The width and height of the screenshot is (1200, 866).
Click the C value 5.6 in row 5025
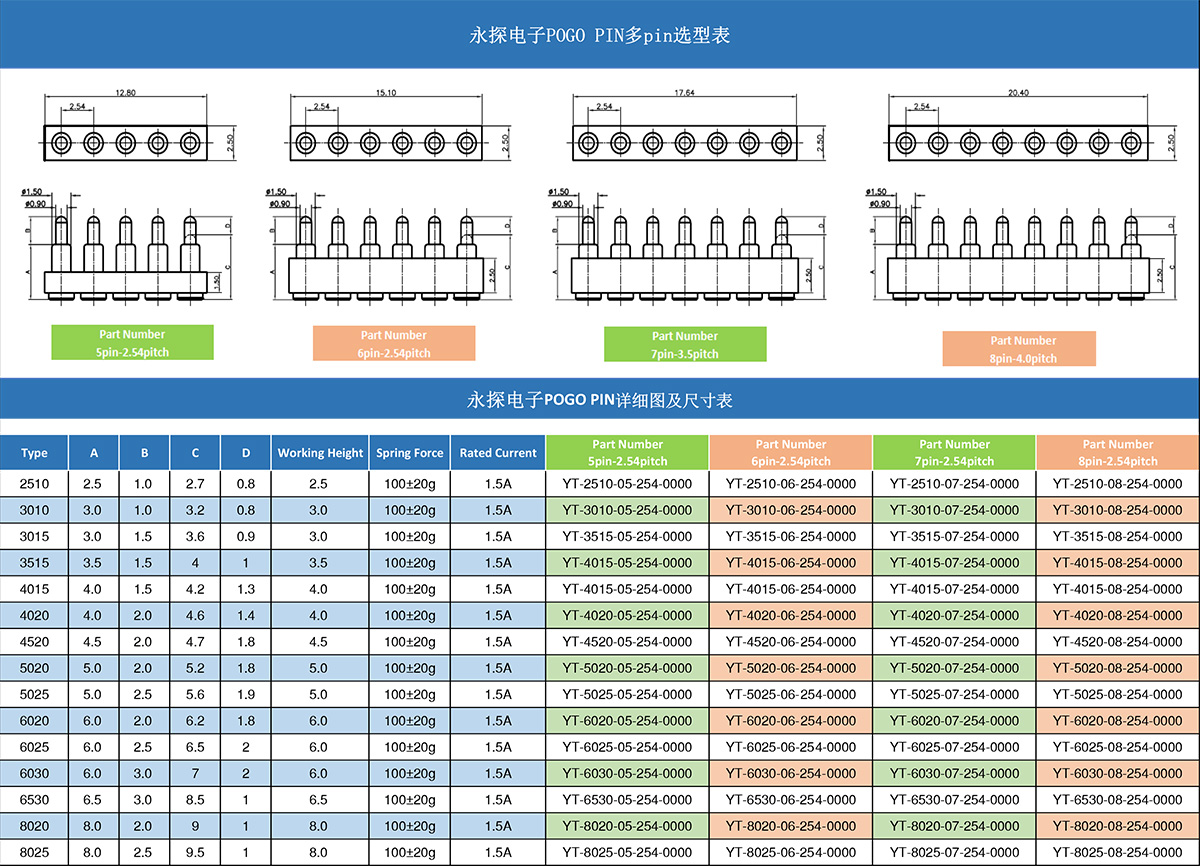(195, 694)
